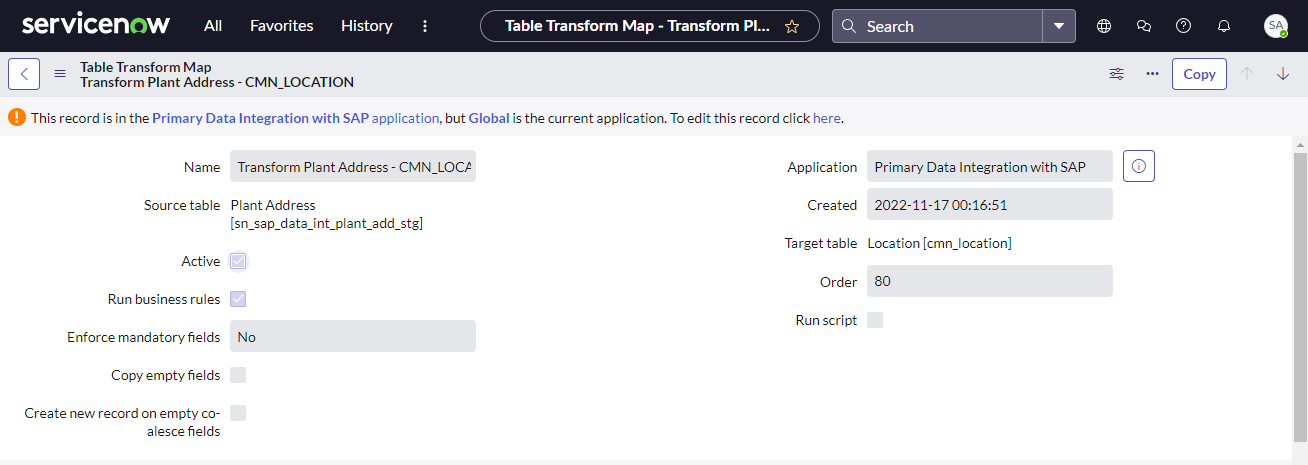Open the Enforce mandatory fields dropdown
This screenshot has height=465, width=1308.
coord(353,337)
